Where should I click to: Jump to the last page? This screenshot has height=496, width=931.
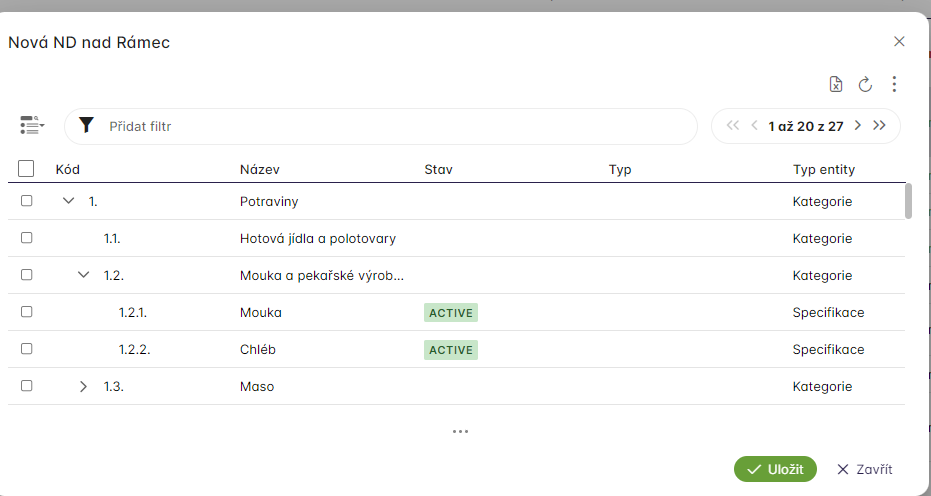pos(880,126)
